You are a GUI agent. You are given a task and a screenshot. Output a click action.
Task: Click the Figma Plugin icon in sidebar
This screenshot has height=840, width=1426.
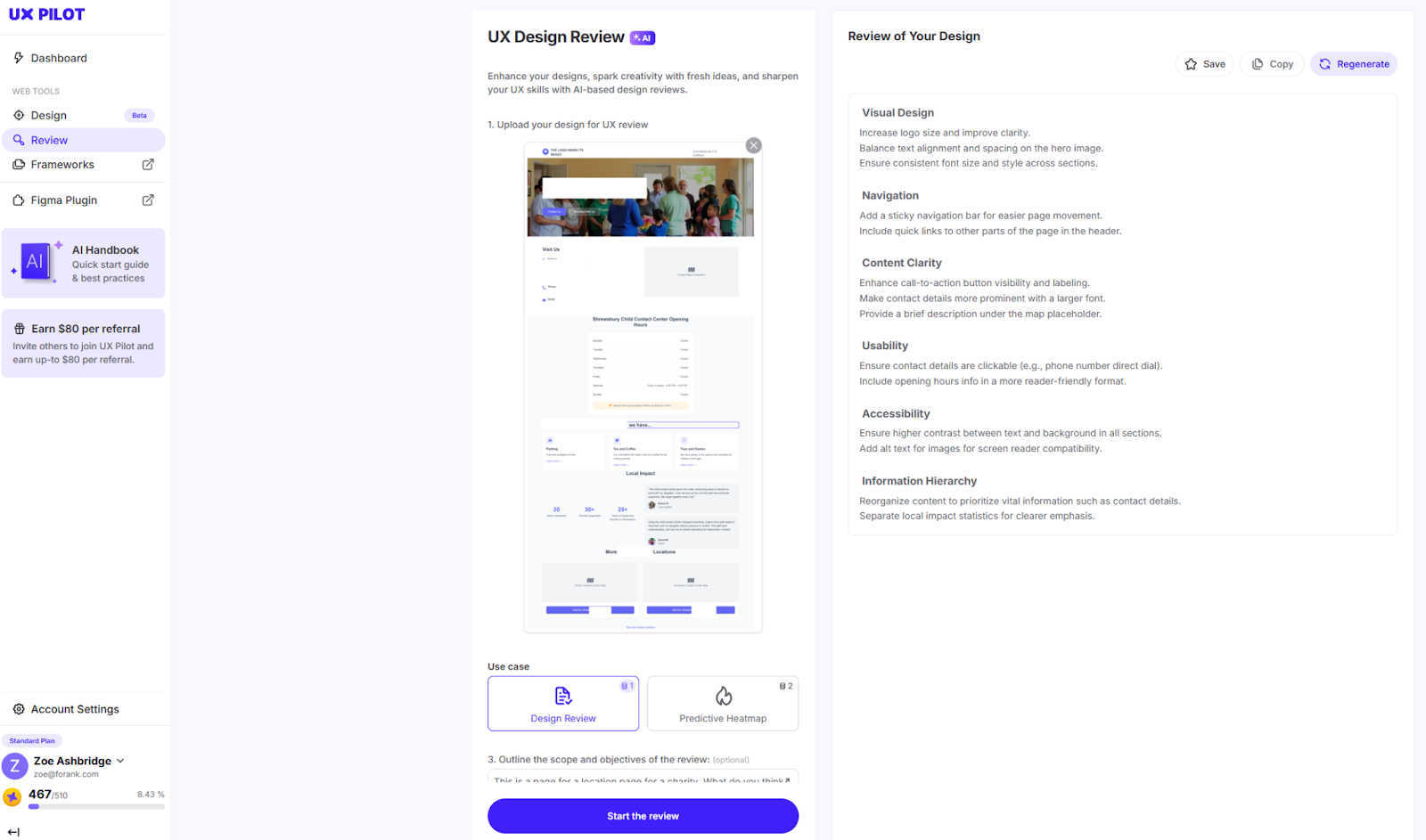pos(18,200)
